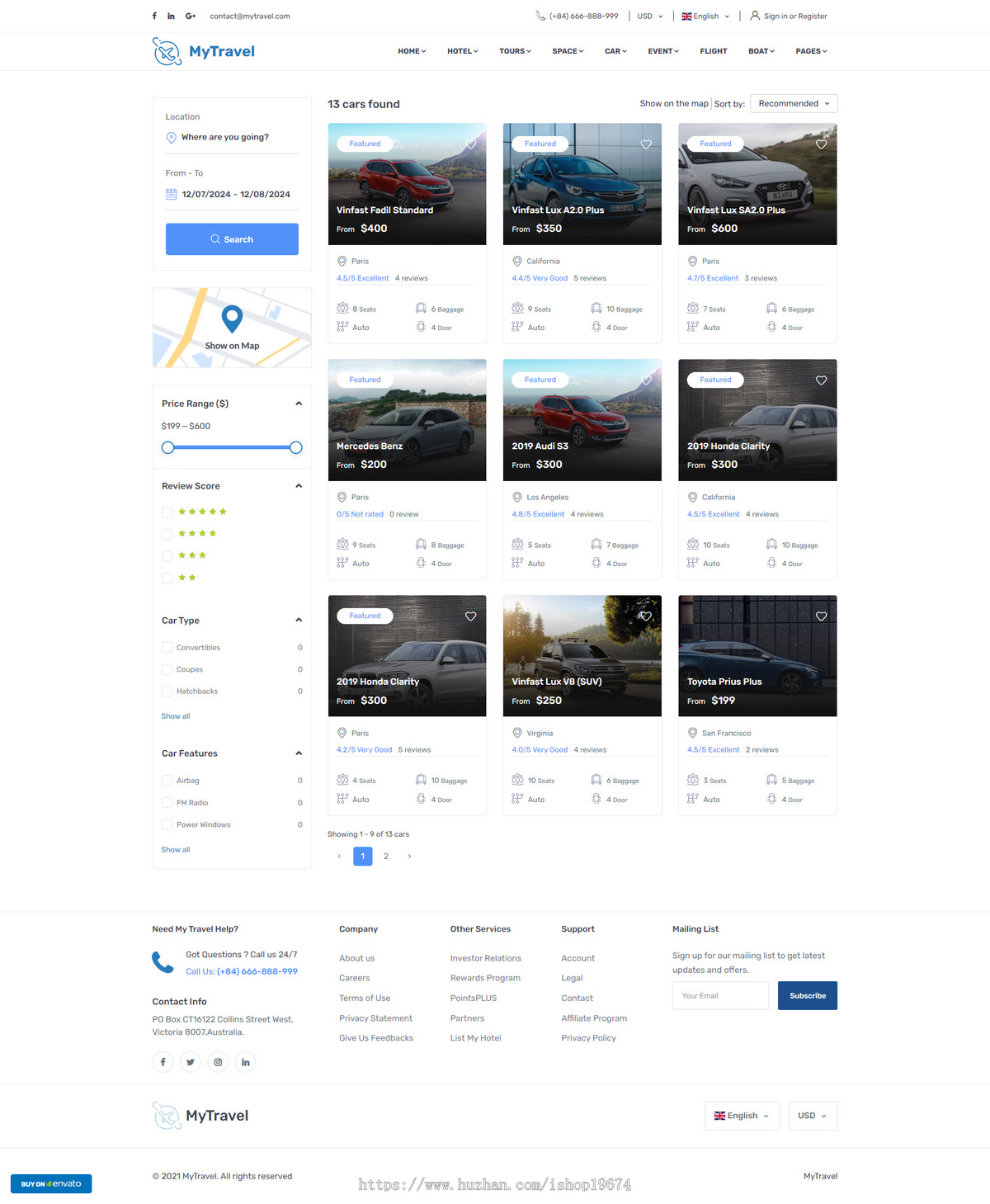This screenshot has height=1204, width=990.
Task: Open footer Facebook social icon
Action: tap(163, 1062)
